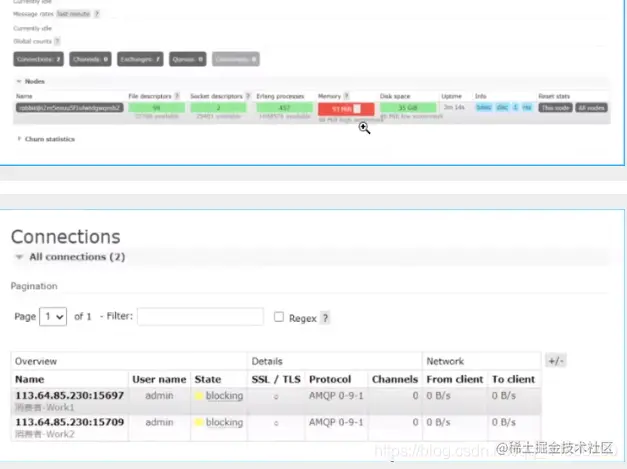
Task: Click the basic info tag in Nodes row
Action: pyautogui.click(x=484, y=108)
